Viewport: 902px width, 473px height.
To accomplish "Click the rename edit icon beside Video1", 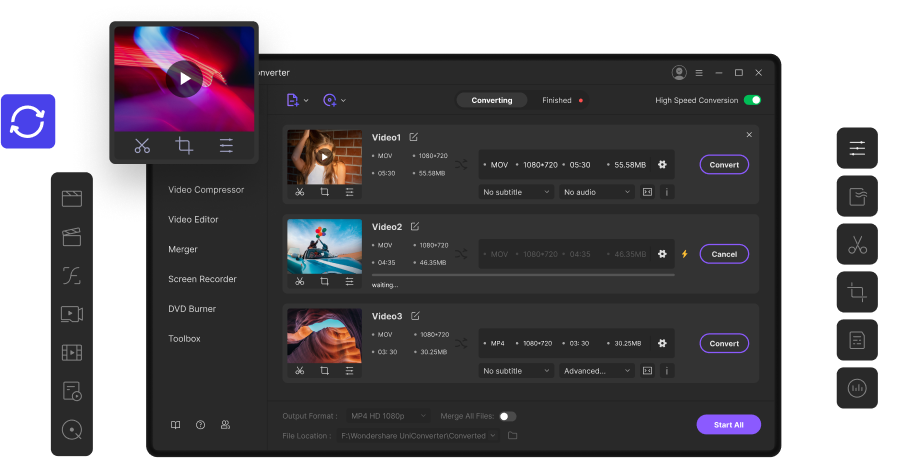I will (414, 137).
